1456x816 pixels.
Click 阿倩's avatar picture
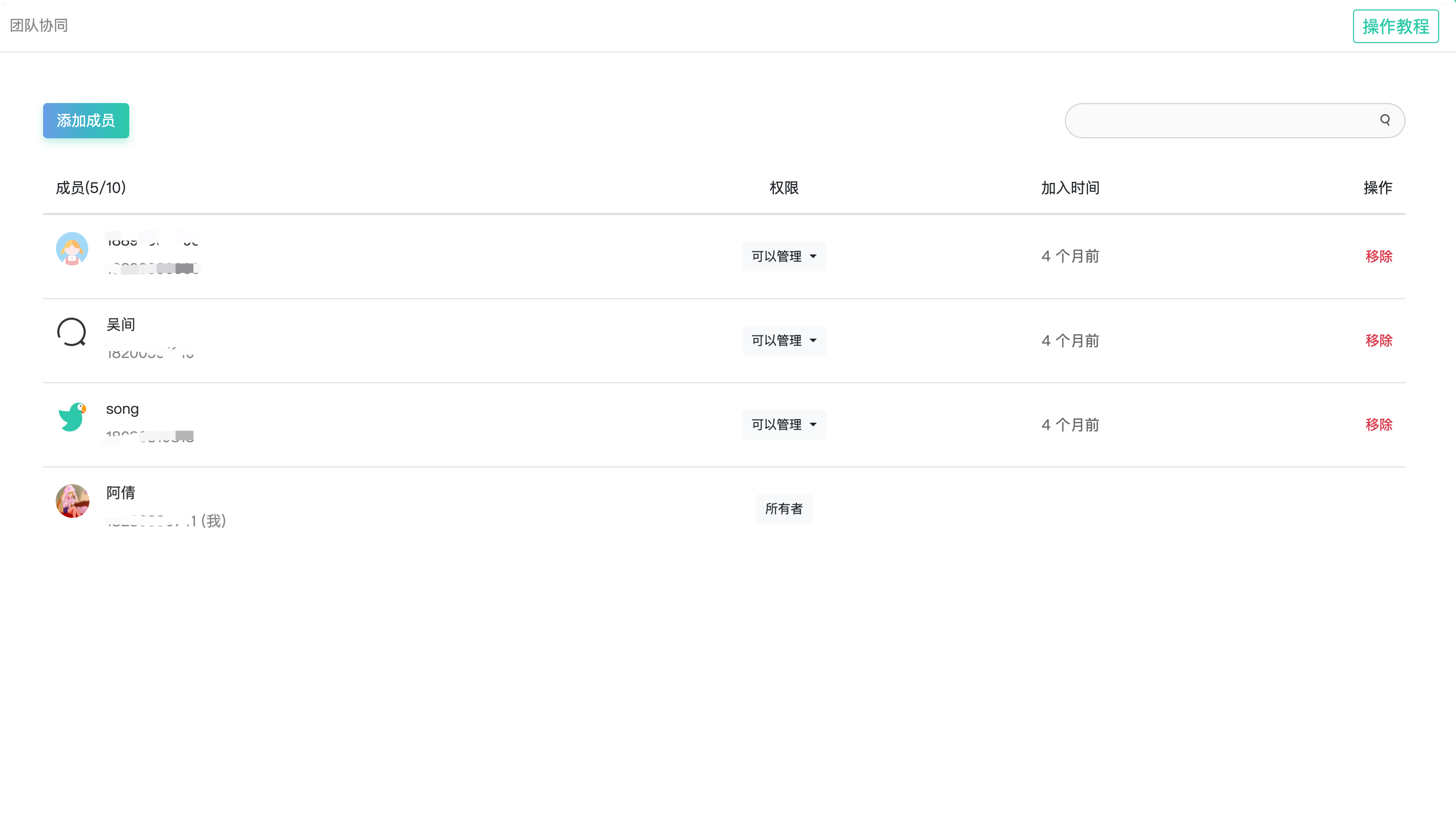click(73, 501)
